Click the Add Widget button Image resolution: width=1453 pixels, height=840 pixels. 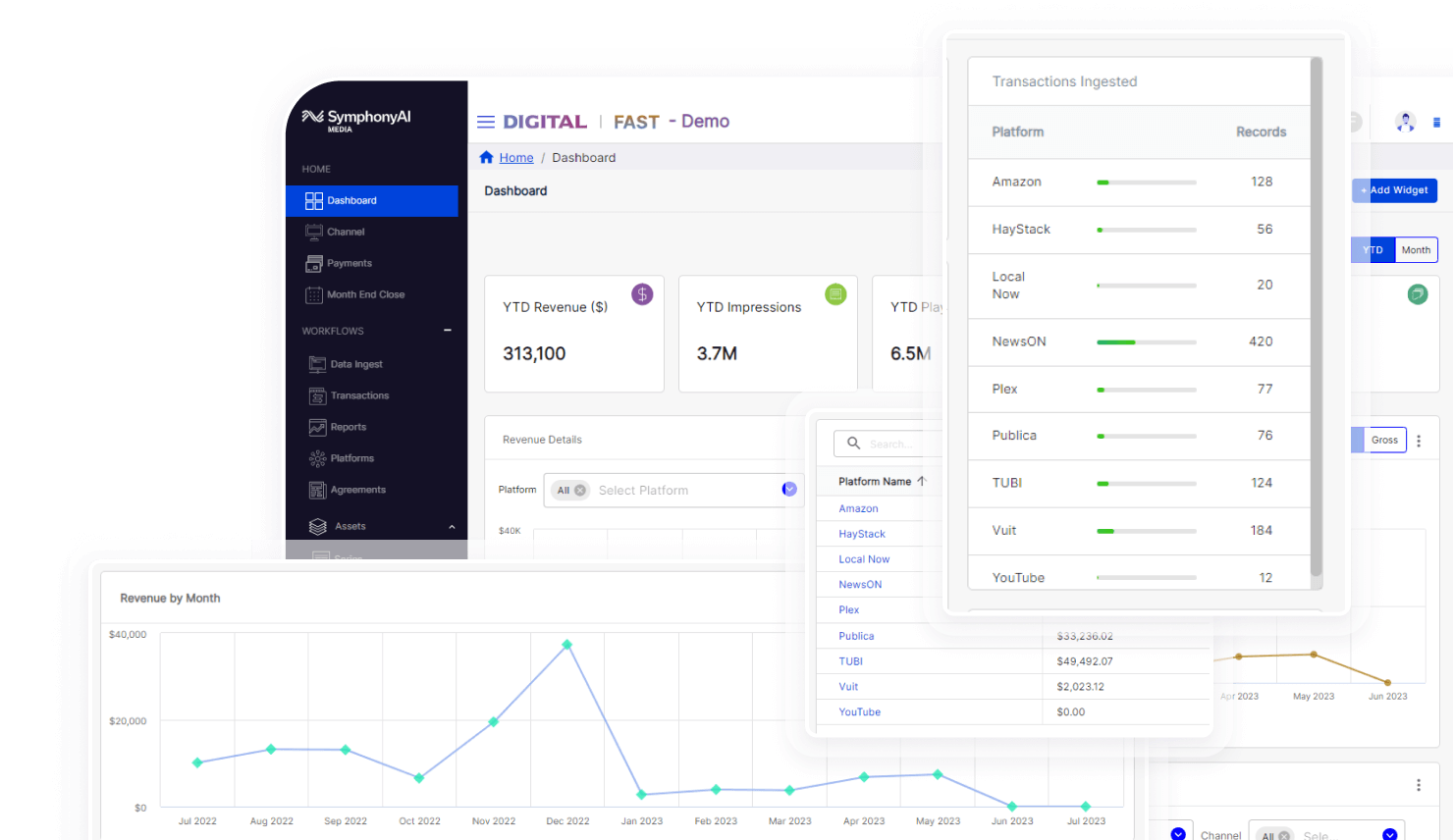click(x=1394, y=190)
